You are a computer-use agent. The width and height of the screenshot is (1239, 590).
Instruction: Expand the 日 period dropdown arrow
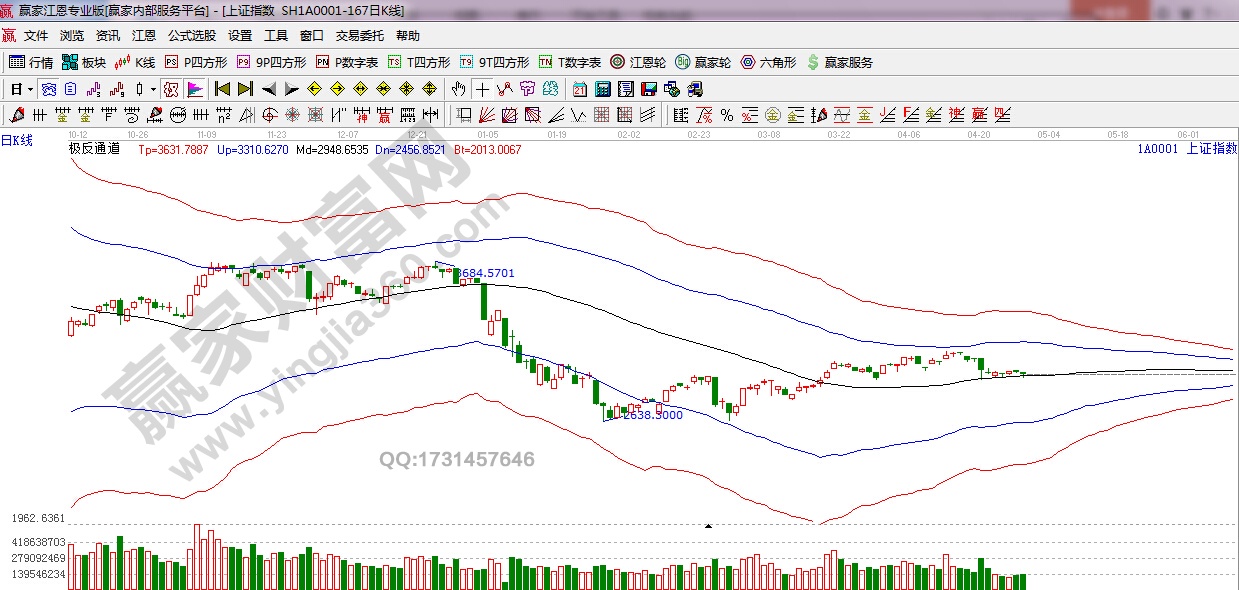coord(31,89)
